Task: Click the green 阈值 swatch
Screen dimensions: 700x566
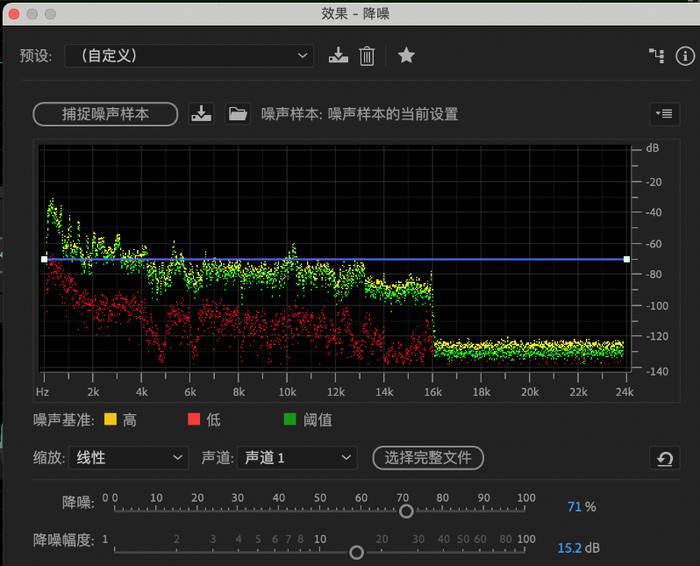Action: (x=290, y=419)
